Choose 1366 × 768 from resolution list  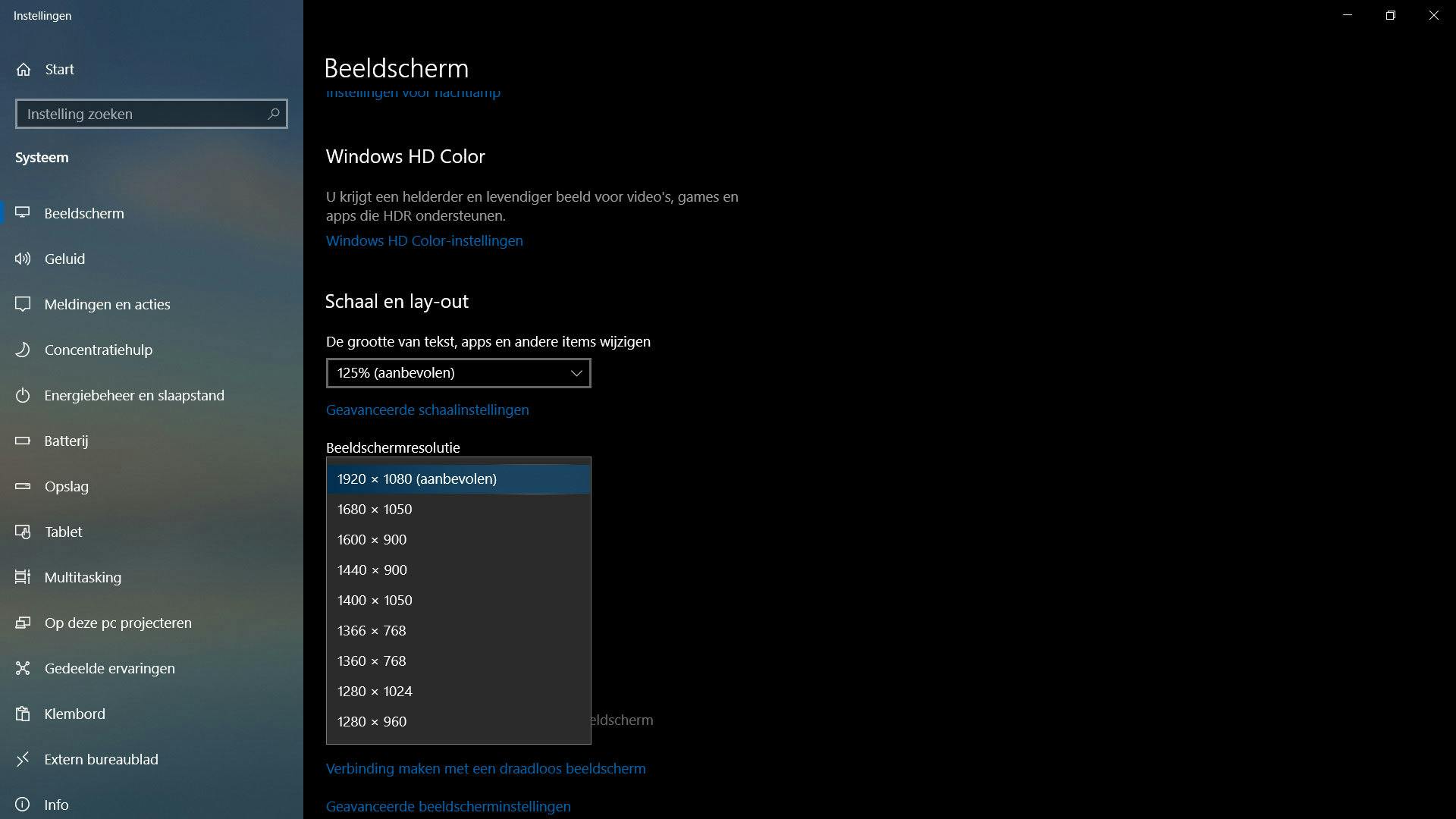(x=372, y=631)
